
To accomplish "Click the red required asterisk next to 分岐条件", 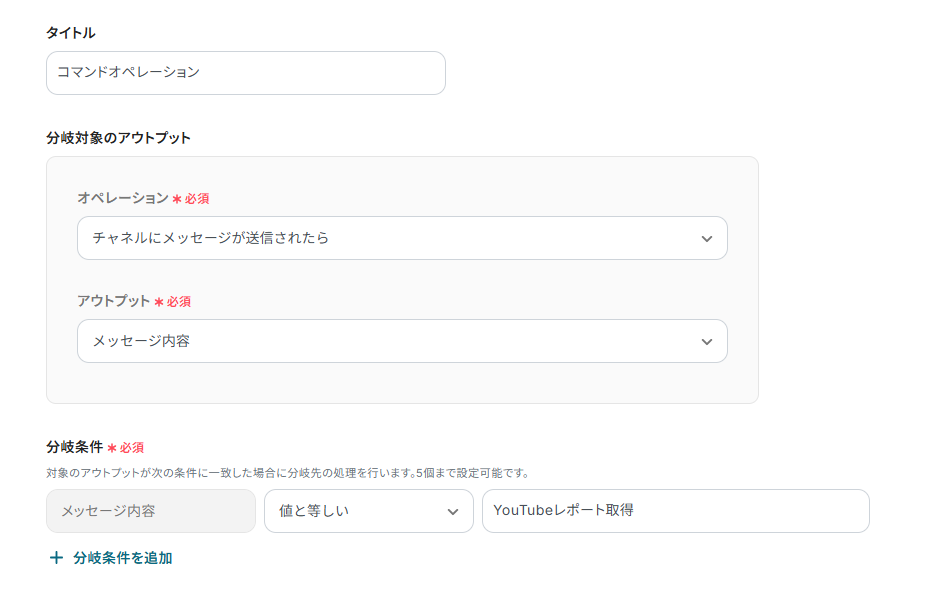I will click(x=112, y=448).
